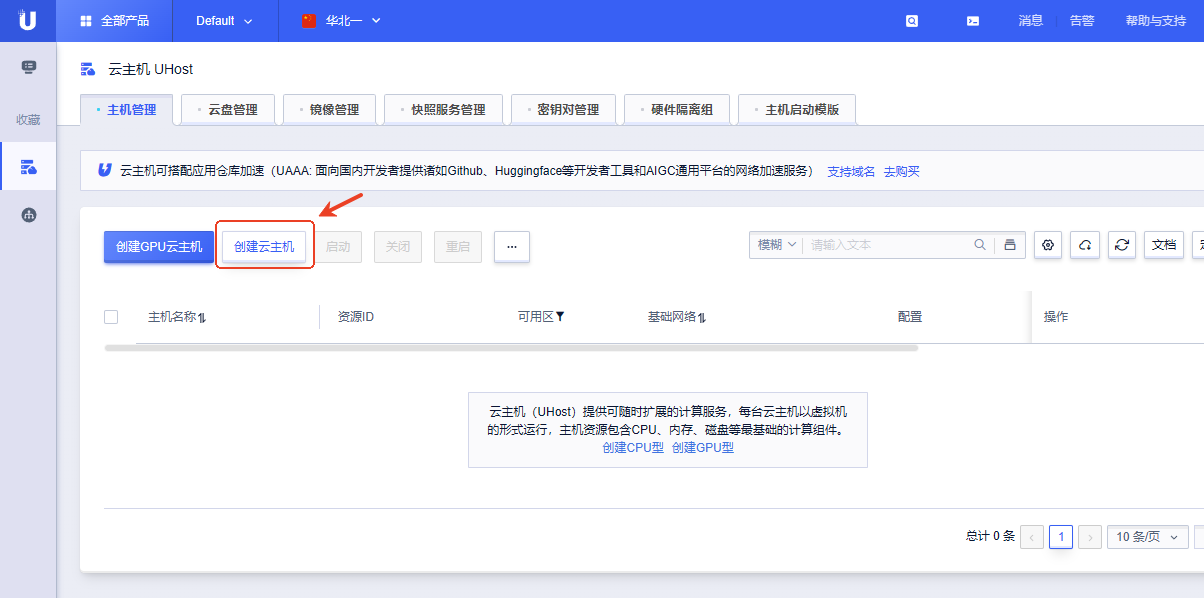Open the UHost cloud host sidebar icon
Viewport: 1204px width, 598px height.
pyautogui.click(x=28, y=166)
